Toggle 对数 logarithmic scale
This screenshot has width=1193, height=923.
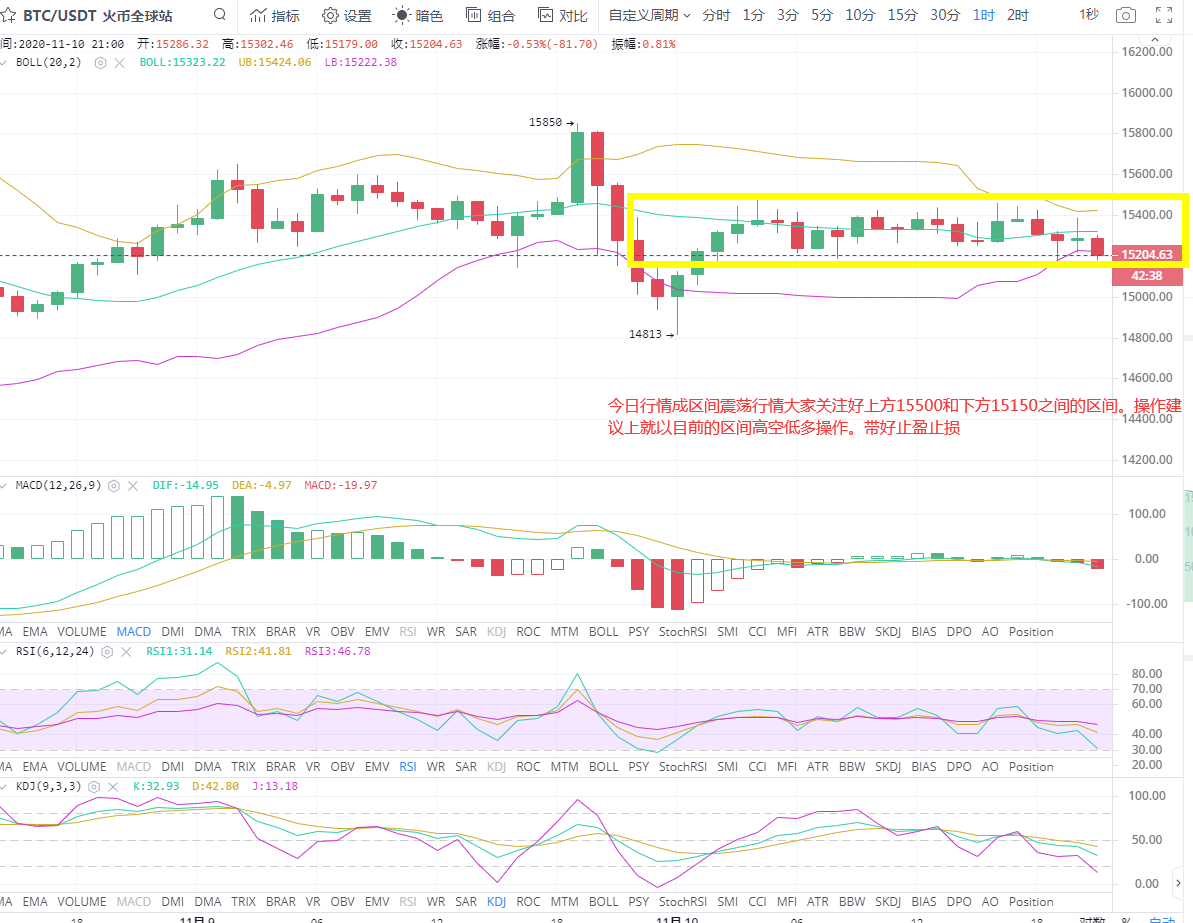click(x=1092, y=918)
